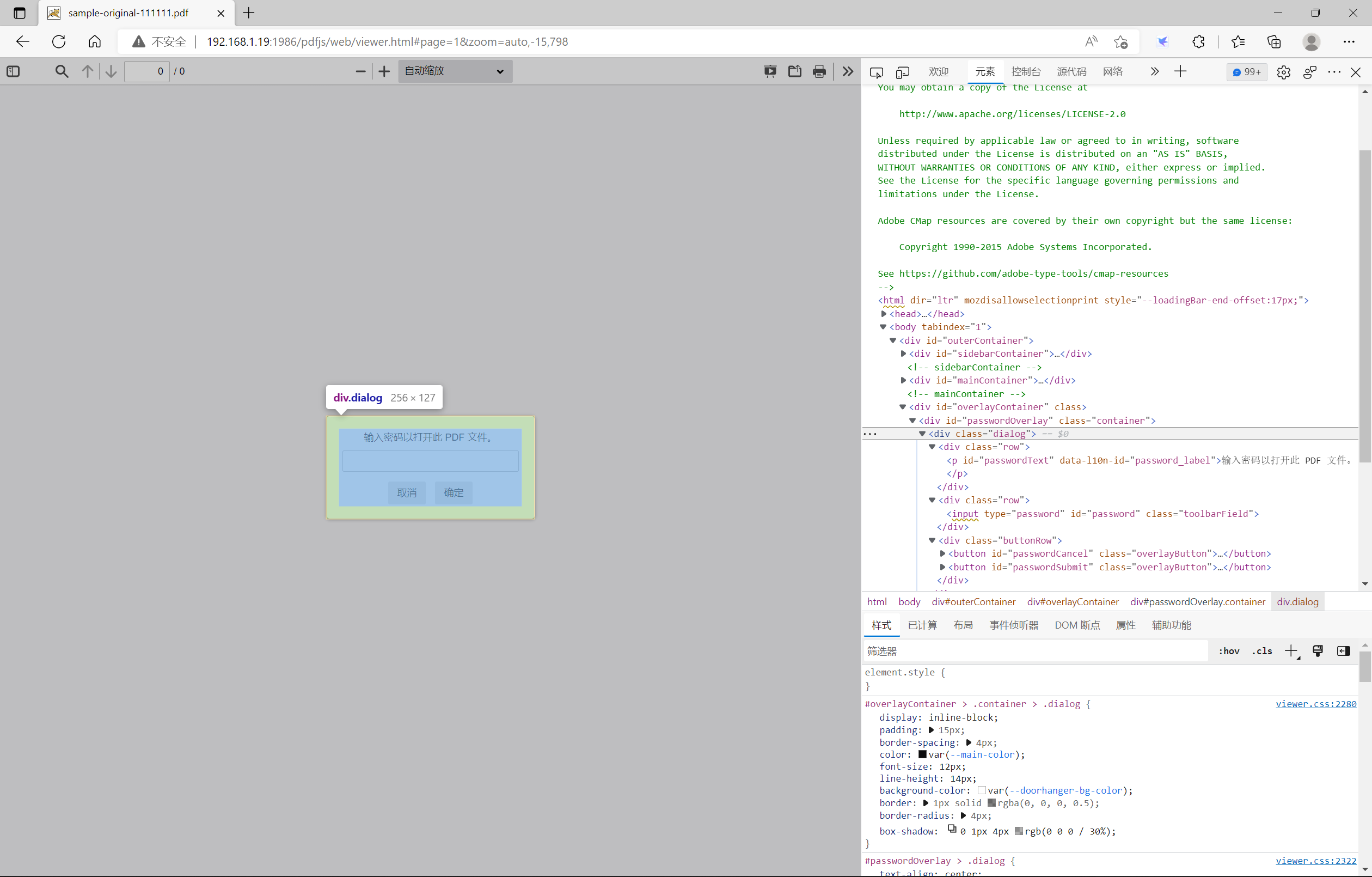Toggle the :hov element state panel
The image size is (1372, 877).
click(1228, 651)
